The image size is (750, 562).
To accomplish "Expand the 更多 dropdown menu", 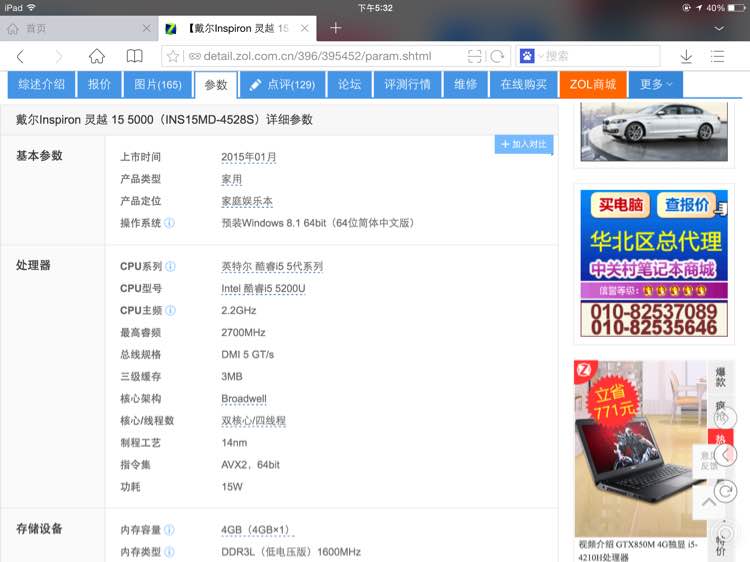I will (x=655, y=85).
